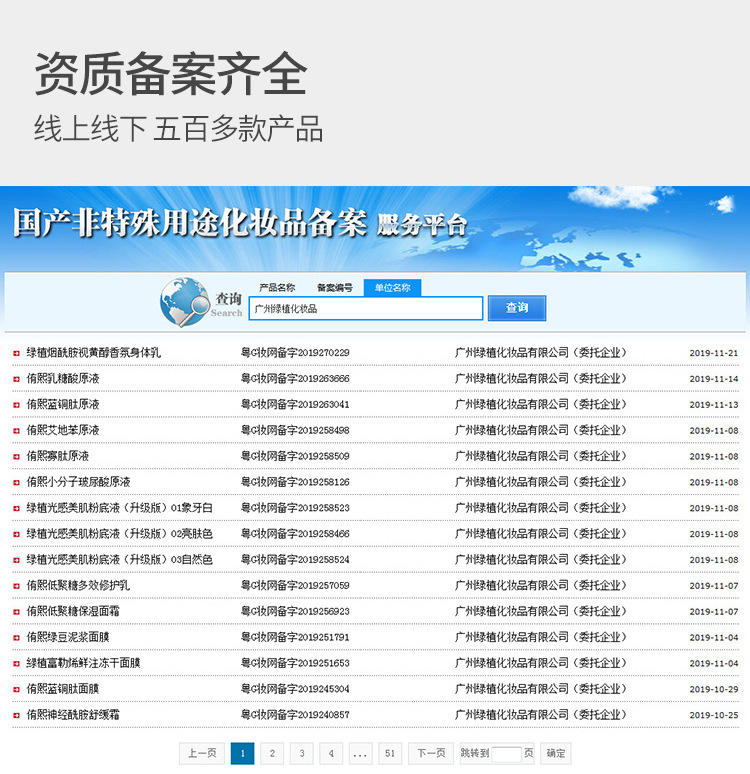The image size is (750, 774).
Task: Open product 侑熙乳糖酸原液
Action: click(63, 378)
